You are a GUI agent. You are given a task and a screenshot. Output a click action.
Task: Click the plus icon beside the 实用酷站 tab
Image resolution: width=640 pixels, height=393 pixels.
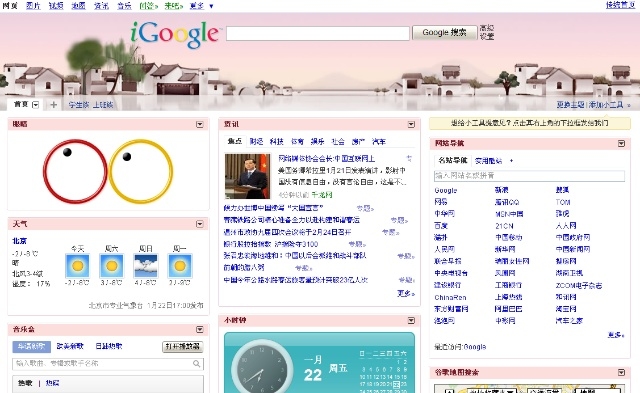point(511,161)
